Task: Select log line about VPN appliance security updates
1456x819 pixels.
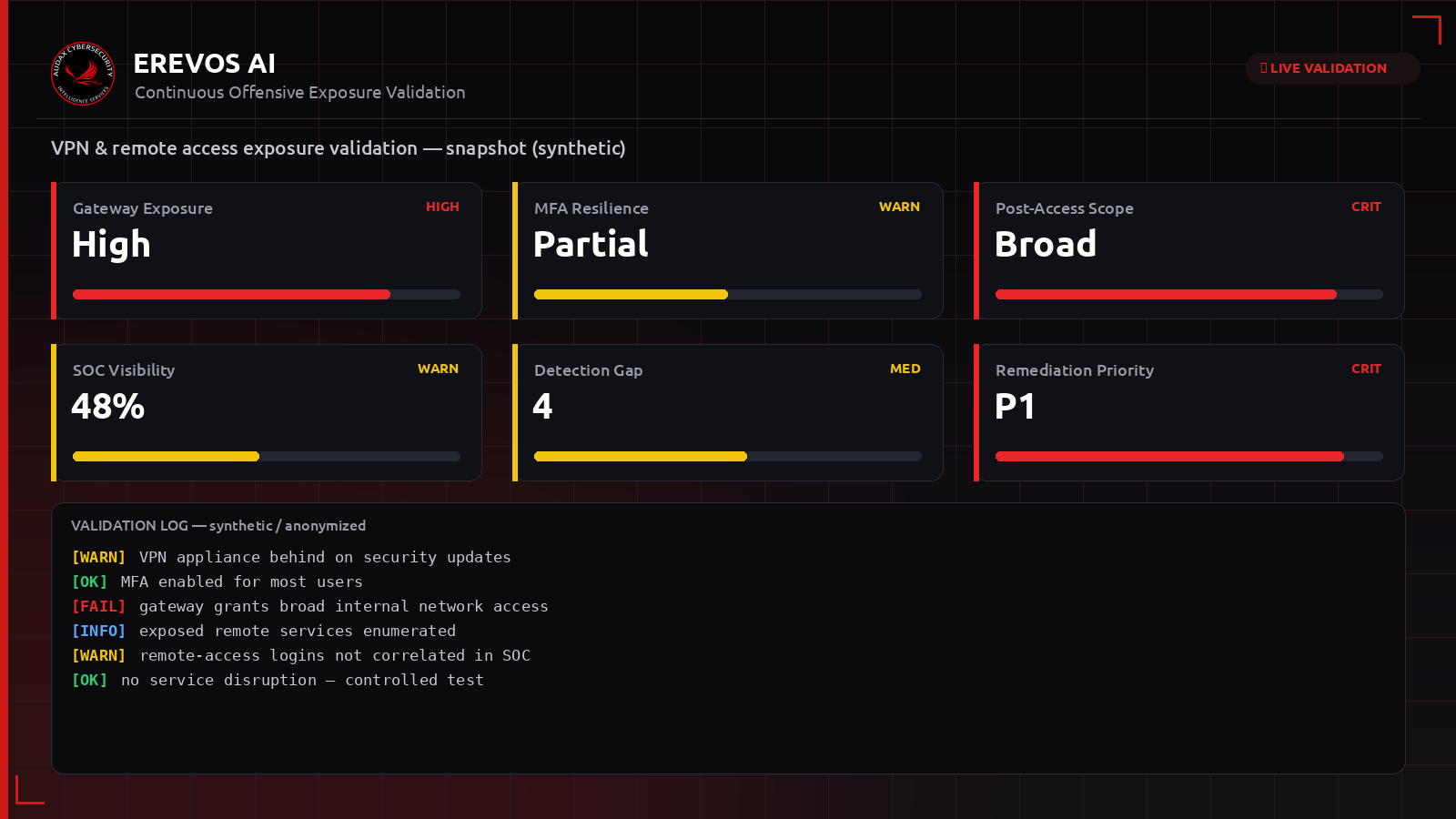Action: coord(291,557)
